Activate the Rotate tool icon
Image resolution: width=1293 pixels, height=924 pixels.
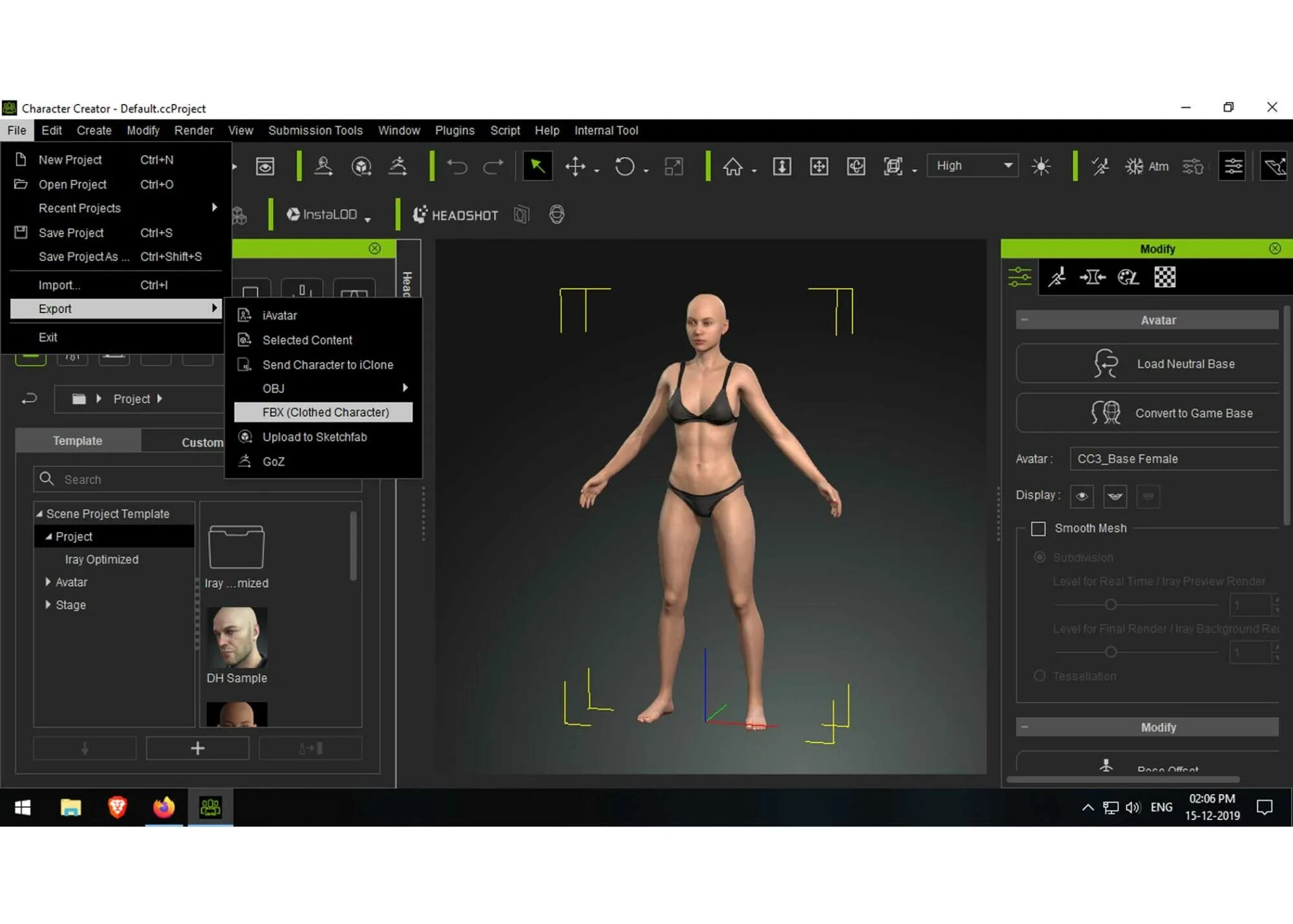click(x=625, y=167)
